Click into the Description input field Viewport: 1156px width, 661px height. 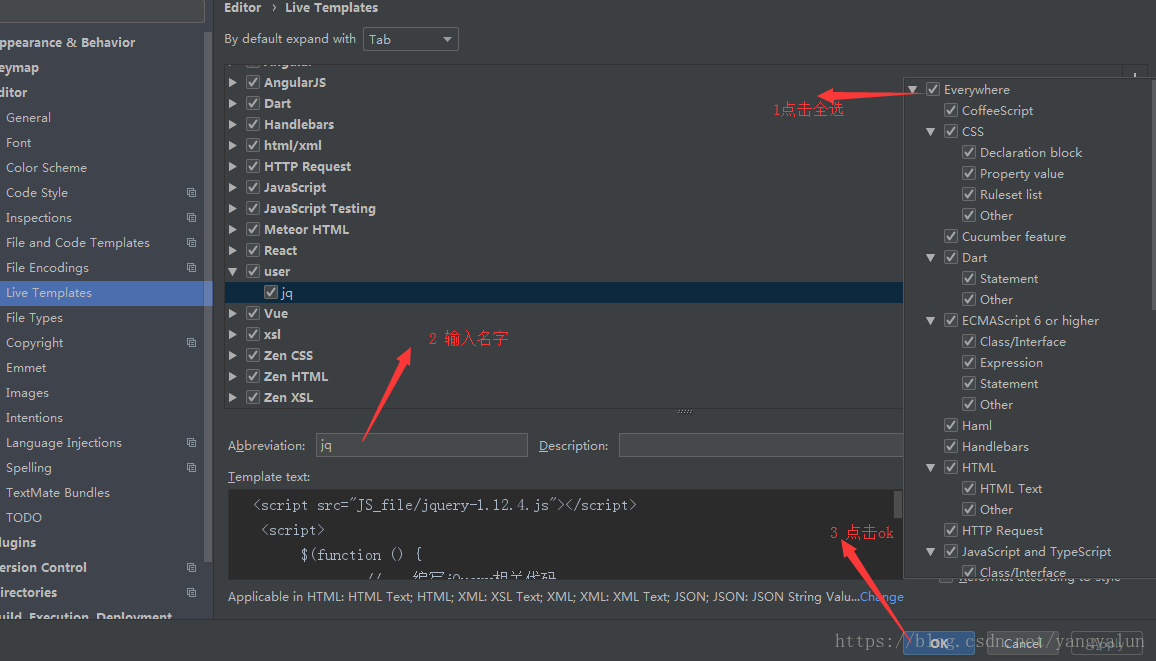click(x=761, y=445)
